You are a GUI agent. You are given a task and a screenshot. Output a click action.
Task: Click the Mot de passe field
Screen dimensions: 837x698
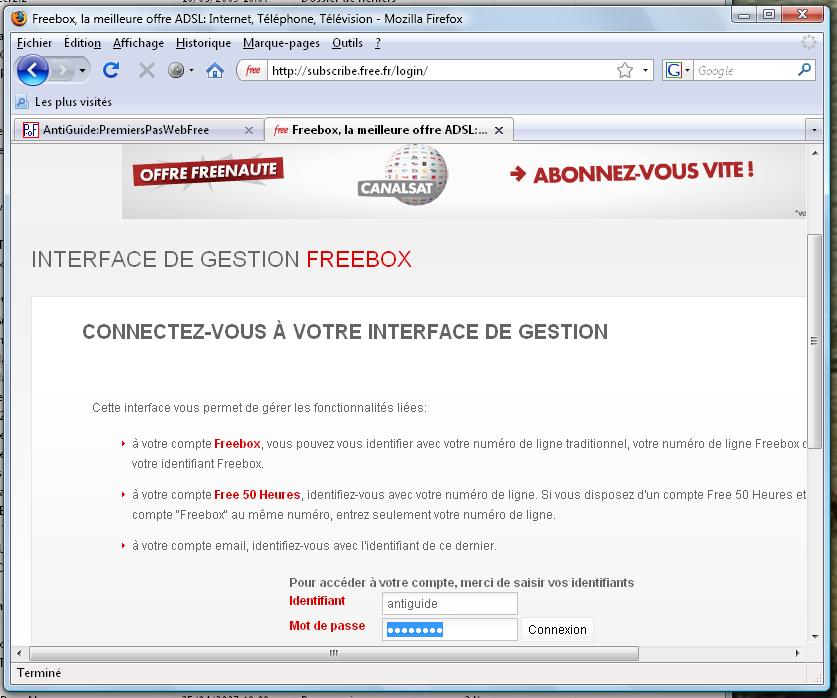[449, 630]
